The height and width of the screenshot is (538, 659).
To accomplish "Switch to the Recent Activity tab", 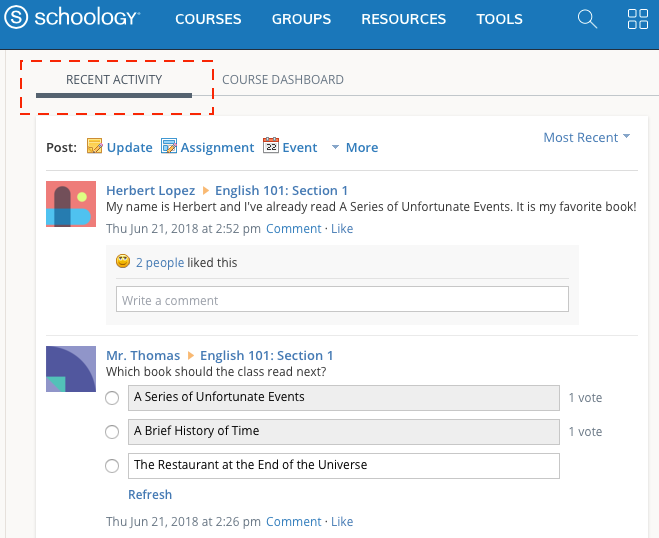I will [114, 80].
